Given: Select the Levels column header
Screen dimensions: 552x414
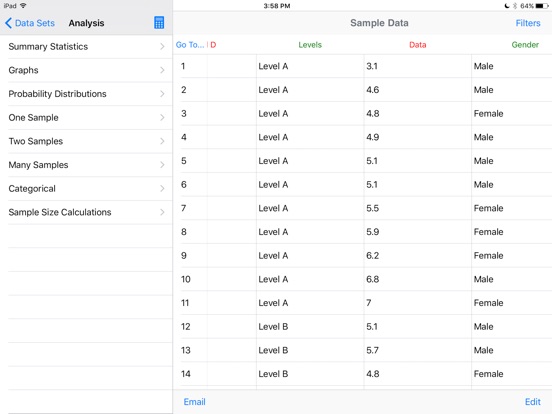Looking at the screenshot, I should pyautogui.click(x=310, y=45).
